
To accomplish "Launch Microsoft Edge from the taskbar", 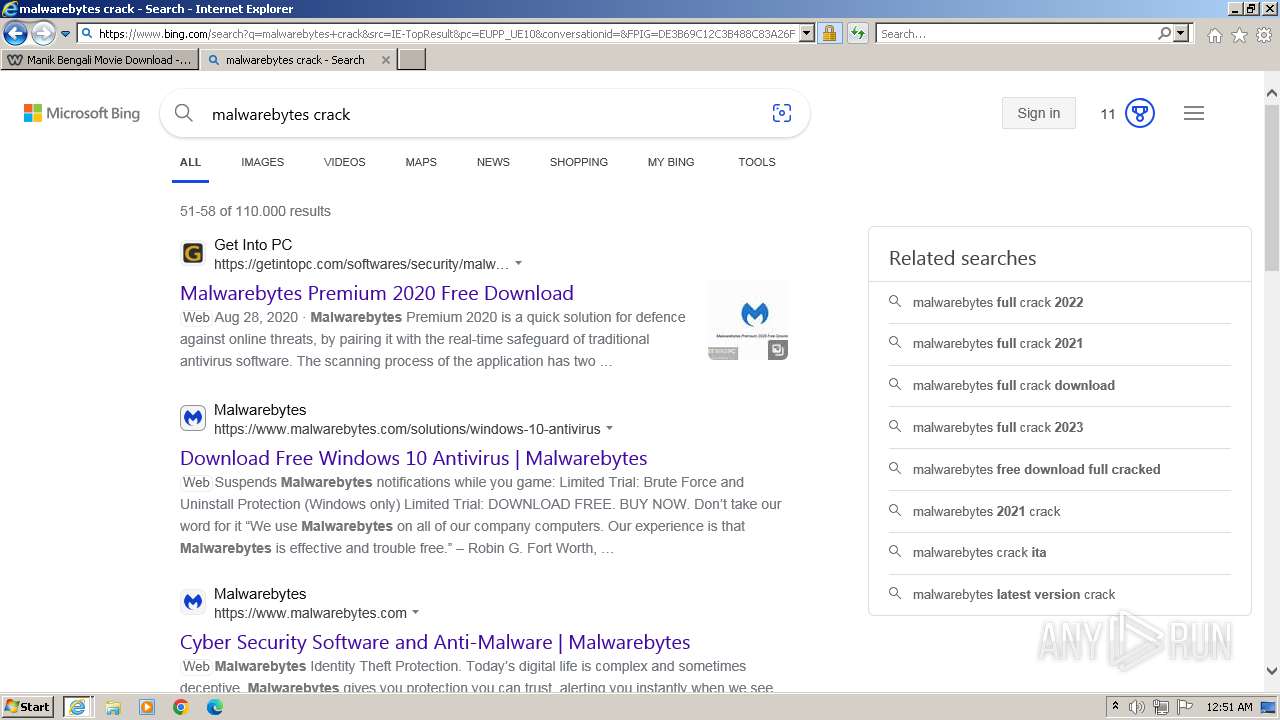I will (x=215, y=707).
